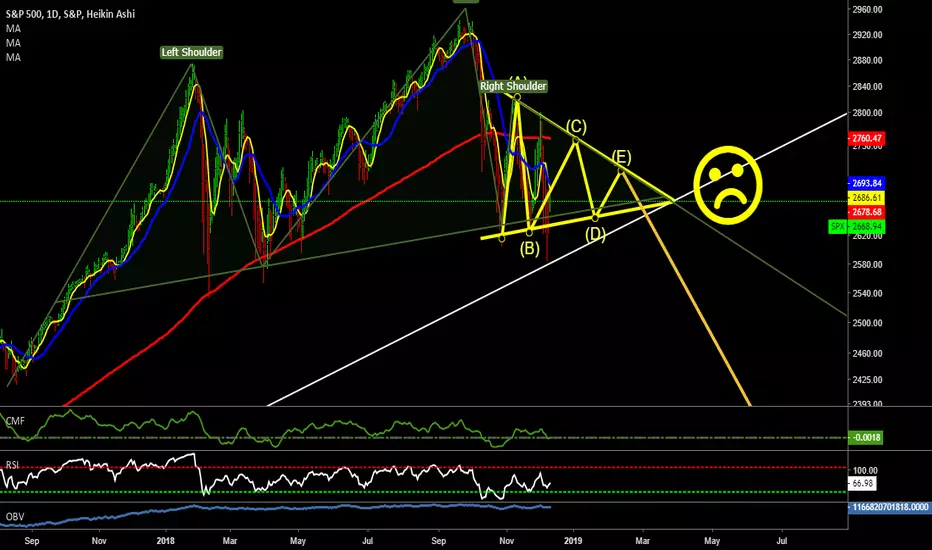This screenshot has width=932, height=550.
Task: Click the 2840.00 price axis tick
Action: point(867,86)
